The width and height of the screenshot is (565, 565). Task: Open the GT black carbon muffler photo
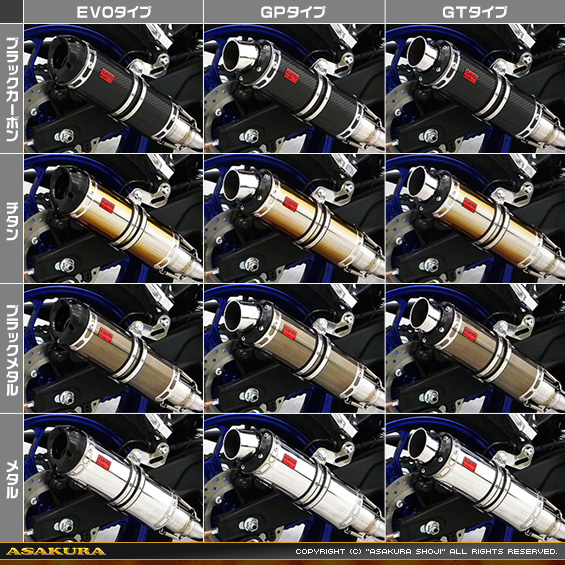click(x=475, y=88)
